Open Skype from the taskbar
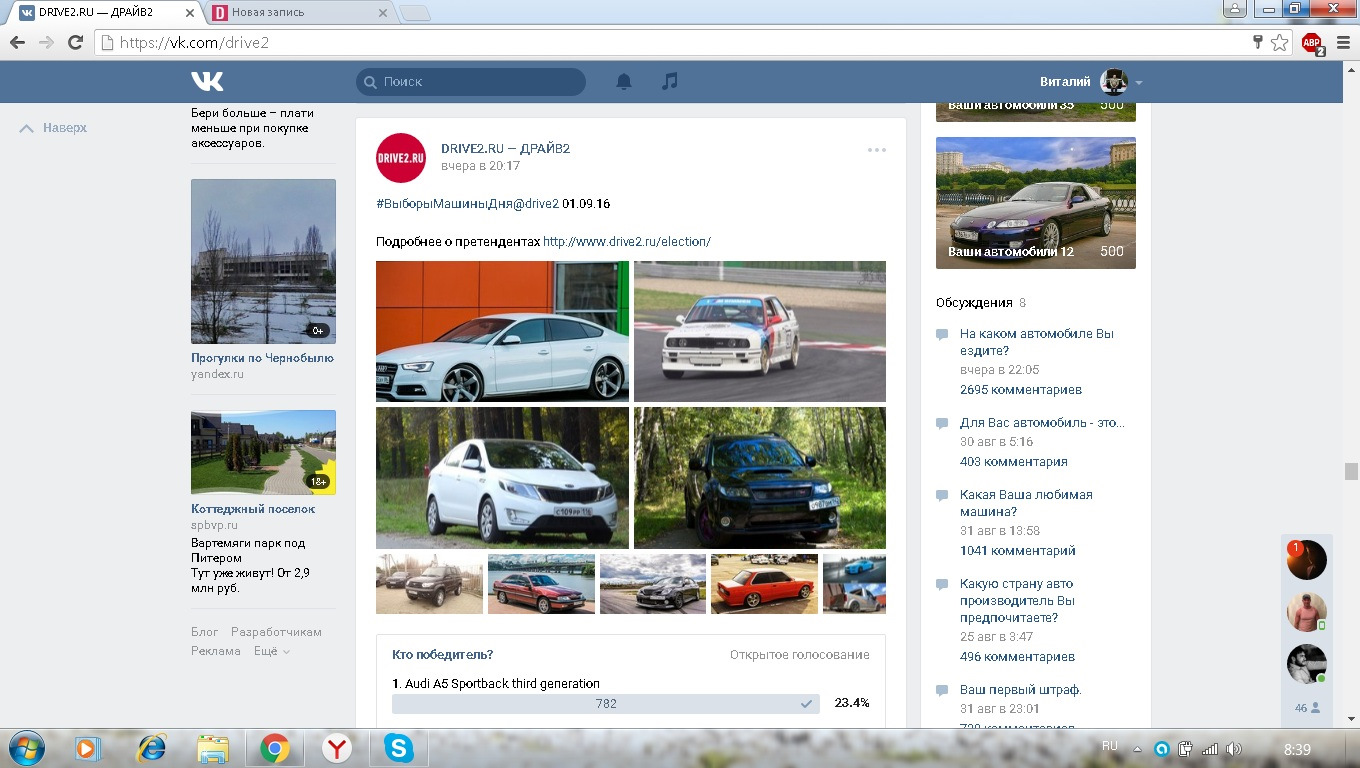This screenshot has width=1360, height=768. (398, 748)
